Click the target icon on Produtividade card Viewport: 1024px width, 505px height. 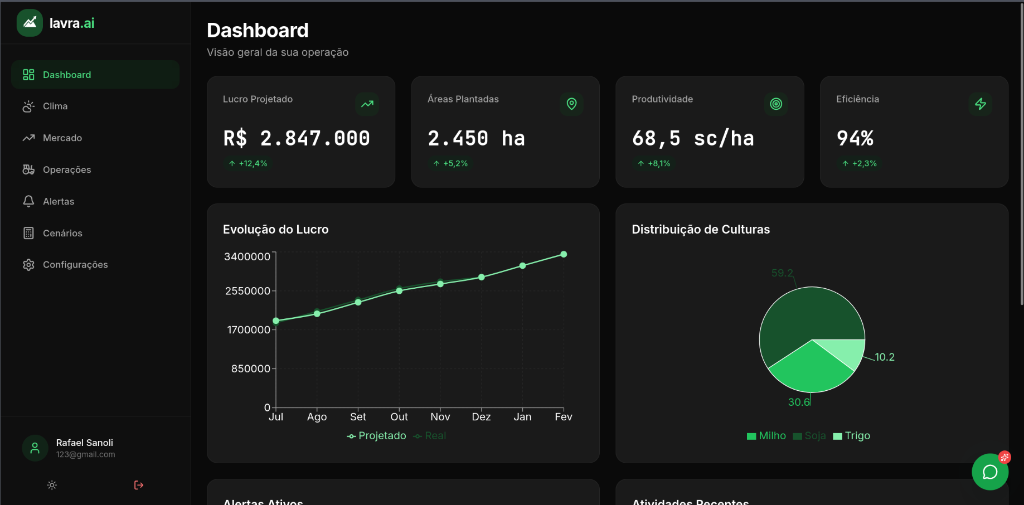(775, 104)
